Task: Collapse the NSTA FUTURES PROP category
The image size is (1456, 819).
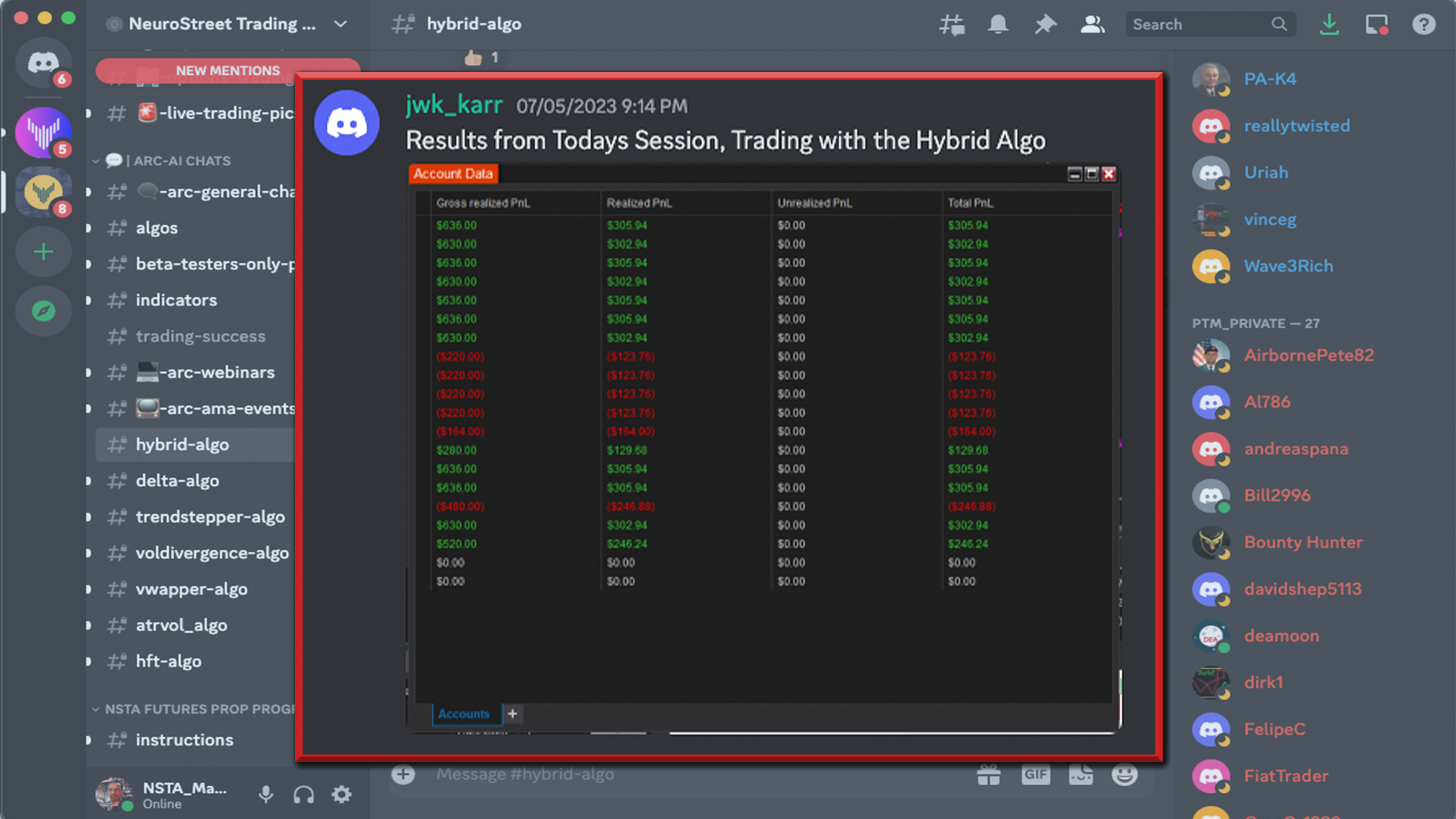Action: tap(96, 709)
